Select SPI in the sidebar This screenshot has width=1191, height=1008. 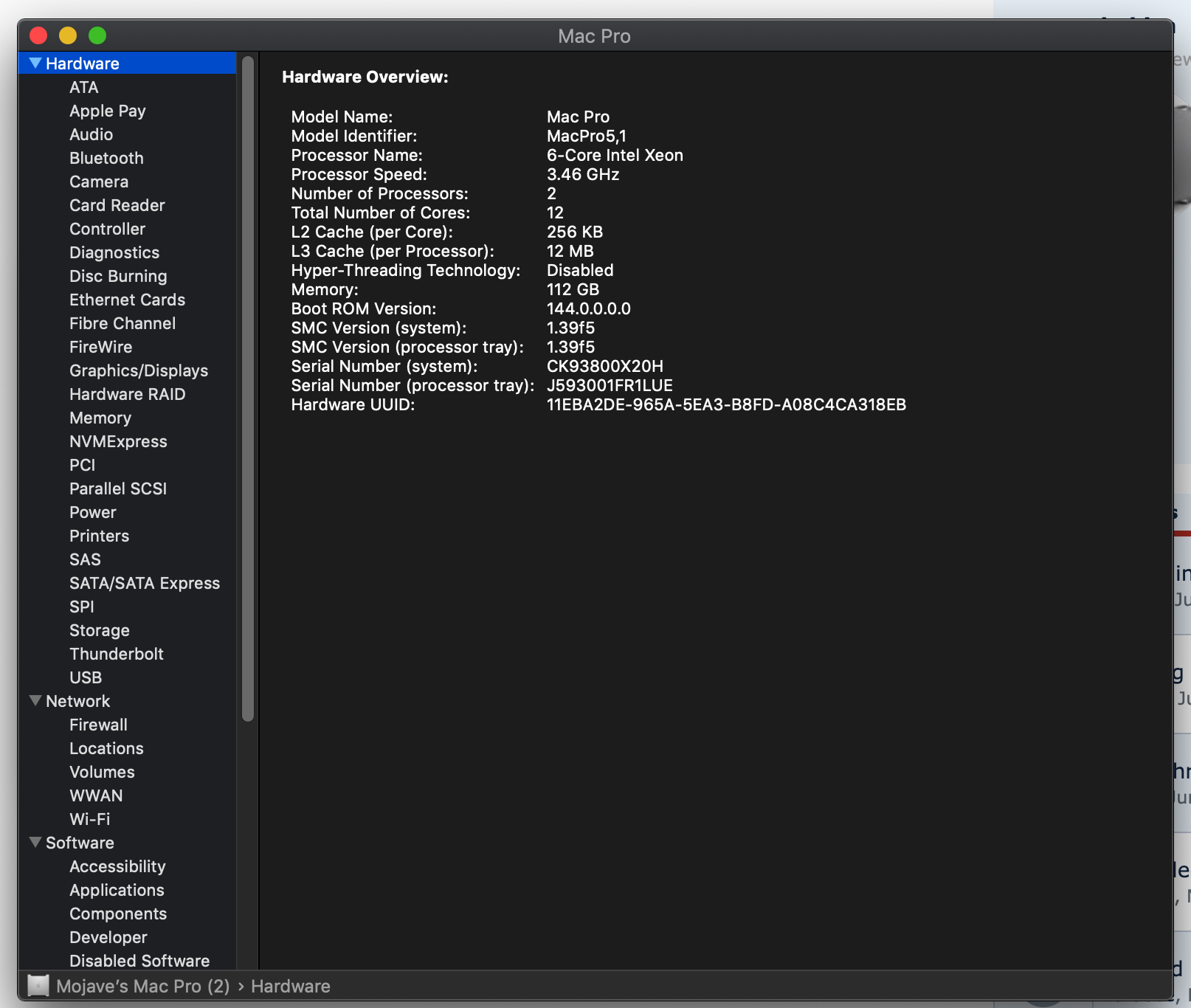pos(82,607)
